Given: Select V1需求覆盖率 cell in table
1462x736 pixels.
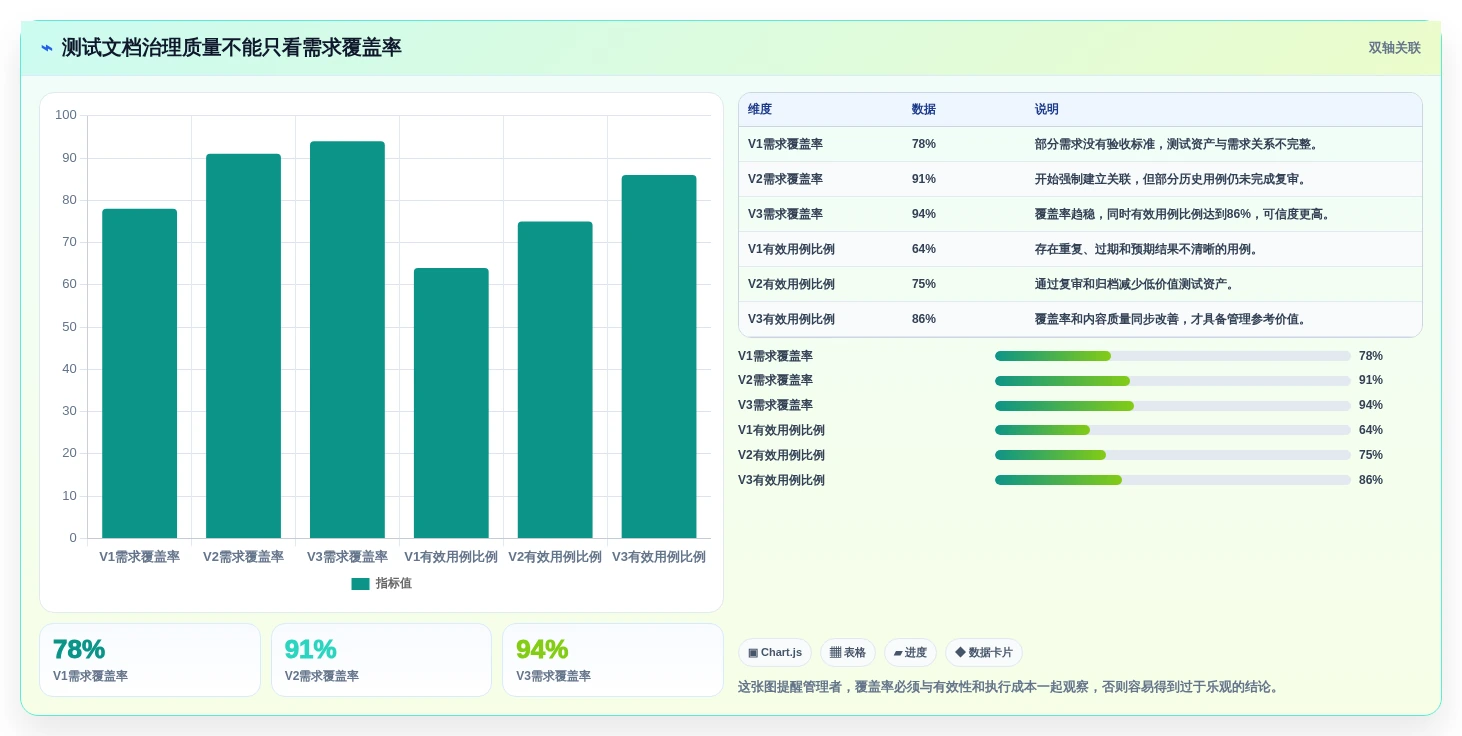Looking at the screenshot, I should (785, 145).
